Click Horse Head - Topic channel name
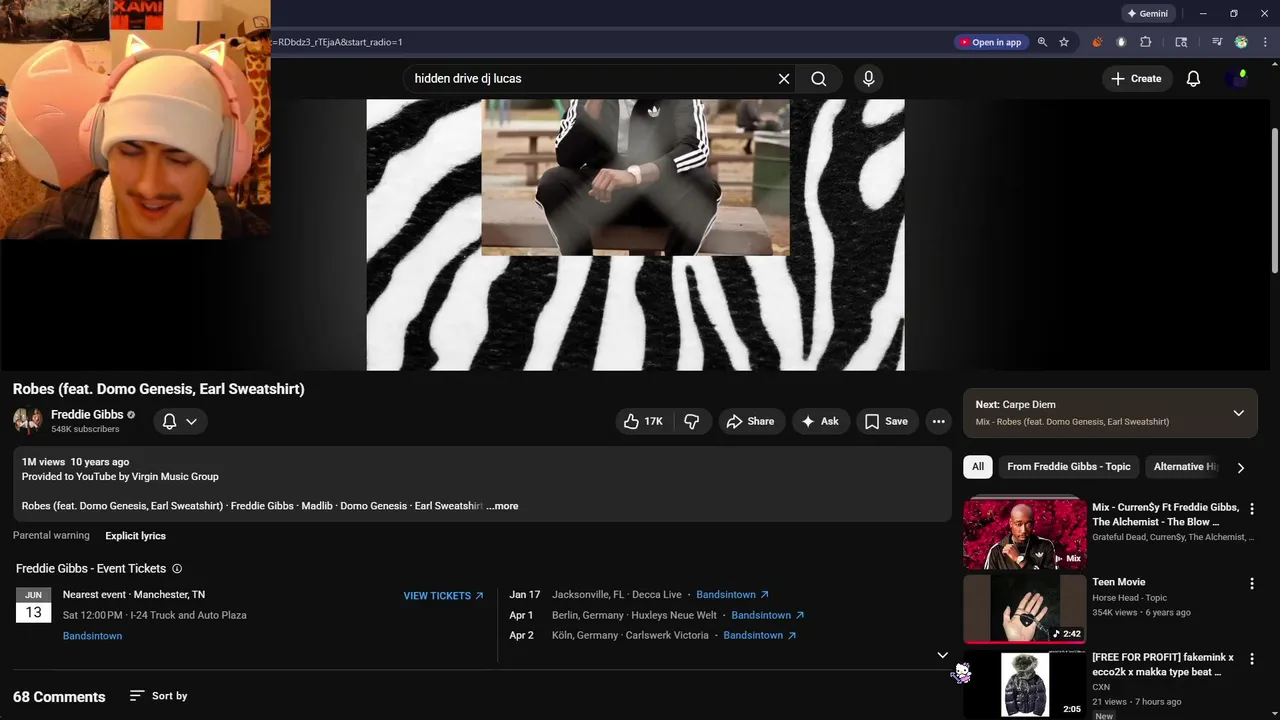The image size is (1280, 720). [1129, 598]
